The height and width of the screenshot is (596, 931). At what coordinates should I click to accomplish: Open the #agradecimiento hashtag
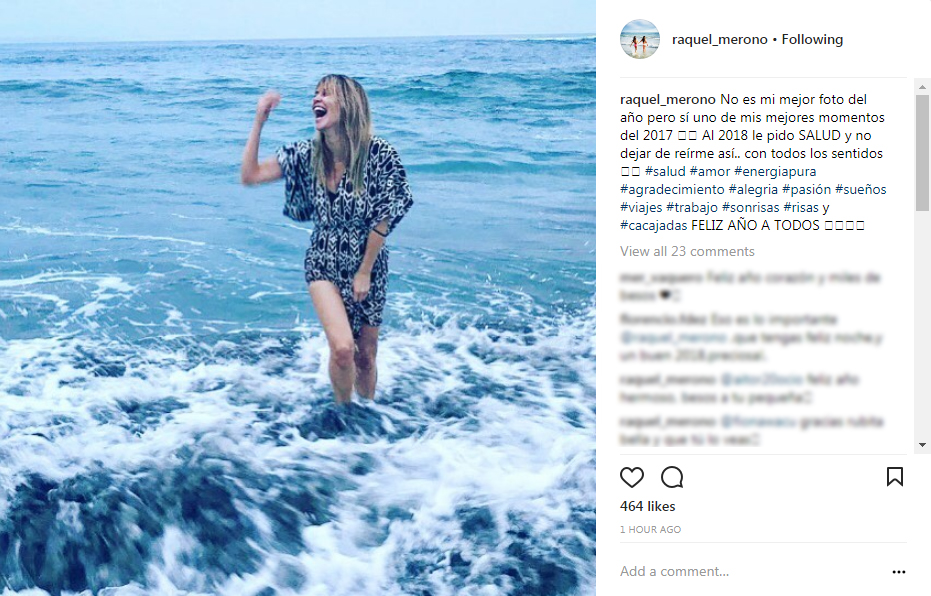(672, 189)
